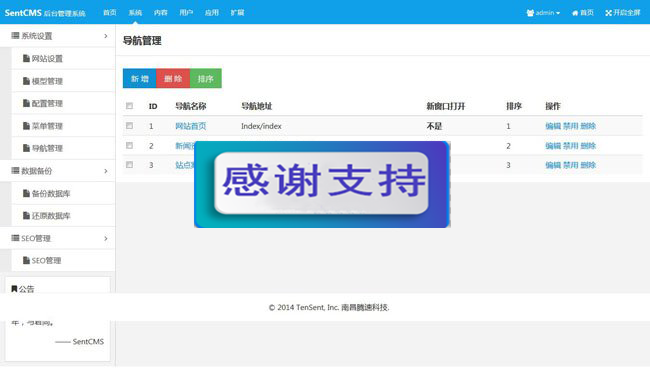
Task: Click 删除 link for row ID 2
Action: (x=588, y=146)
